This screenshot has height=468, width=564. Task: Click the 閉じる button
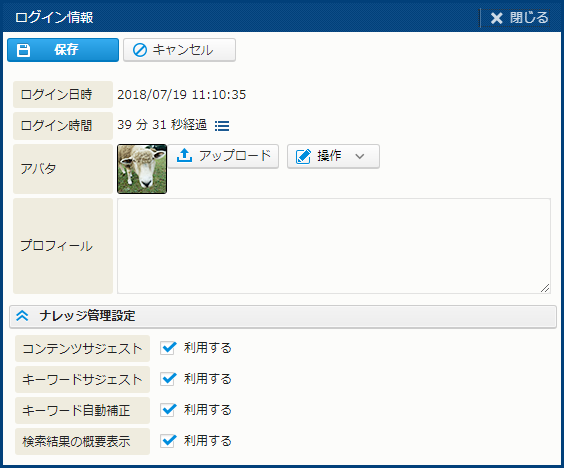519,18
